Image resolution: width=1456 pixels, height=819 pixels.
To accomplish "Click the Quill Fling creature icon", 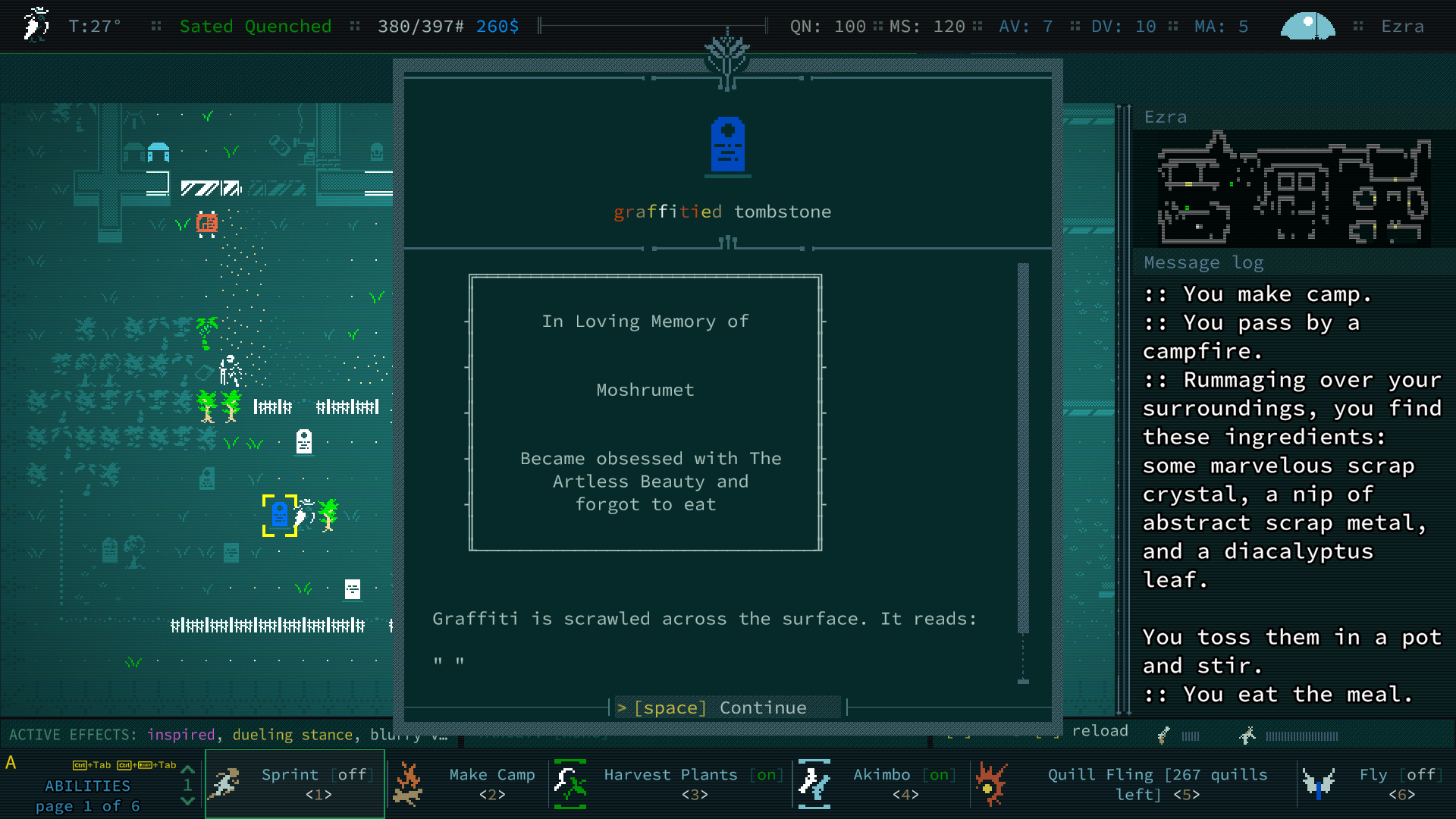I will coord(991,784).
